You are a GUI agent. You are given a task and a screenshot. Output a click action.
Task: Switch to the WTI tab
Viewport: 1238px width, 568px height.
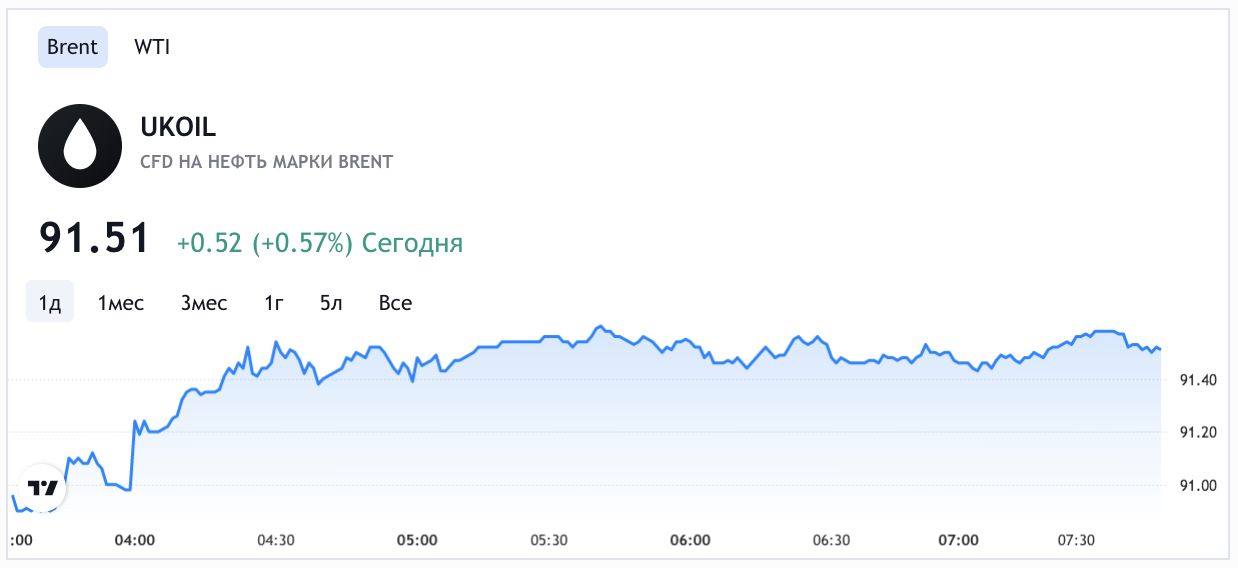tap(152, 47)
